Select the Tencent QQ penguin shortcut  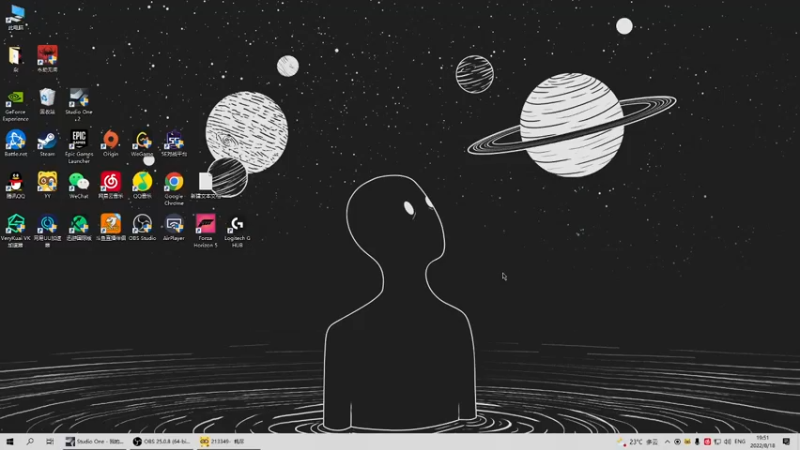pyautogui.click(x=15, y=186)
